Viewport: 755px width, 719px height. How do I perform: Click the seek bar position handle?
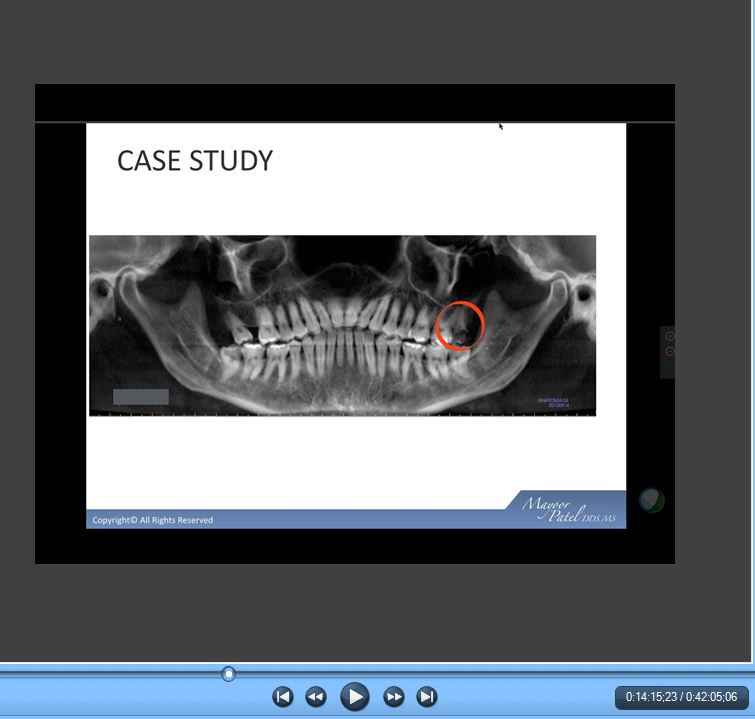coord(228,674)
